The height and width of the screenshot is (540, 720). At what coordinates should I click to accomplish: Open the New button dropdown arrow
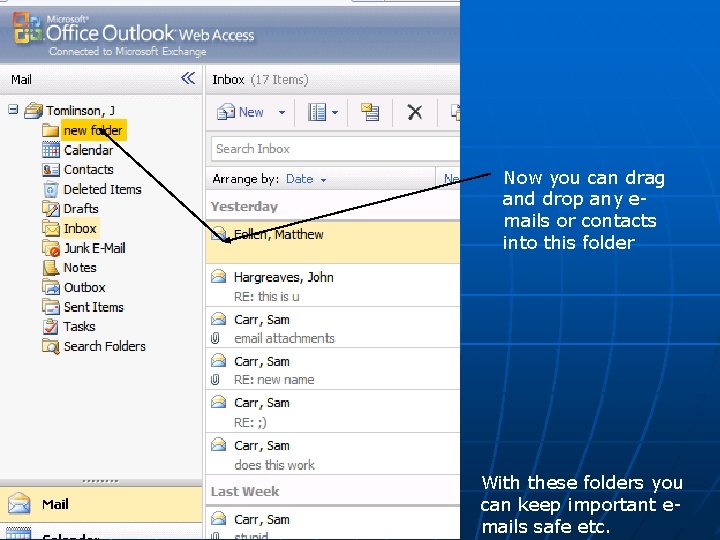281,112
